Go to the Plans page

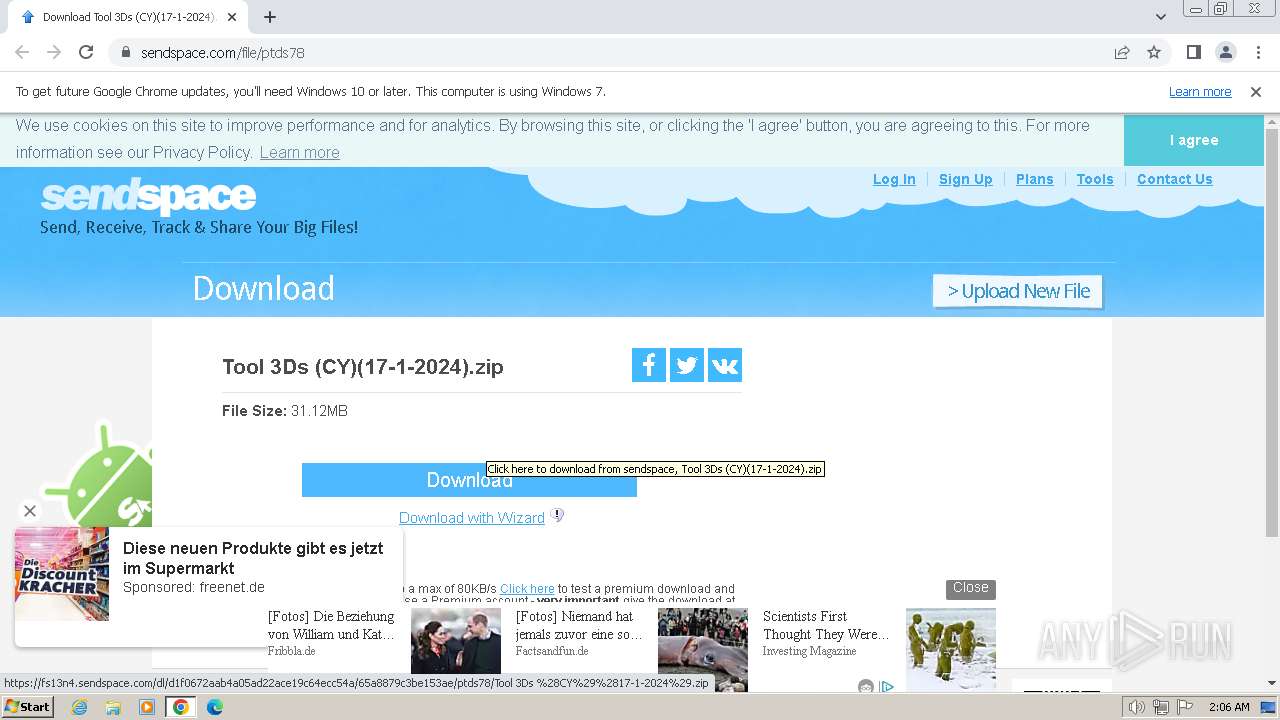click(x=1034, y=179)
